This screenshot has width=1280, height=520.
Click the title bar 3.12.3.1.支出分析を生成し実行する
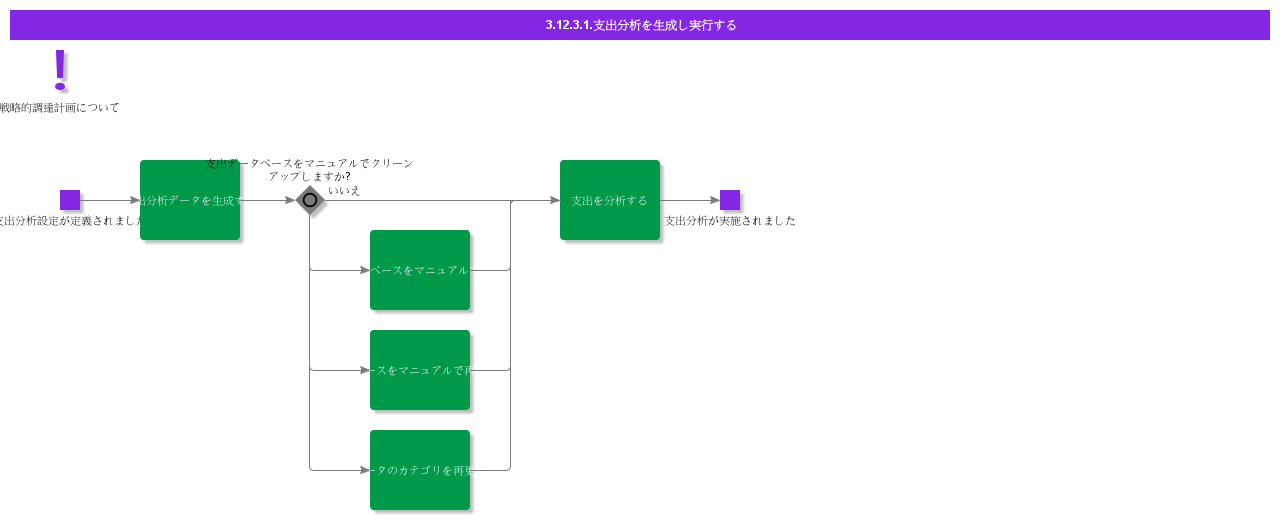coord(640,25)
